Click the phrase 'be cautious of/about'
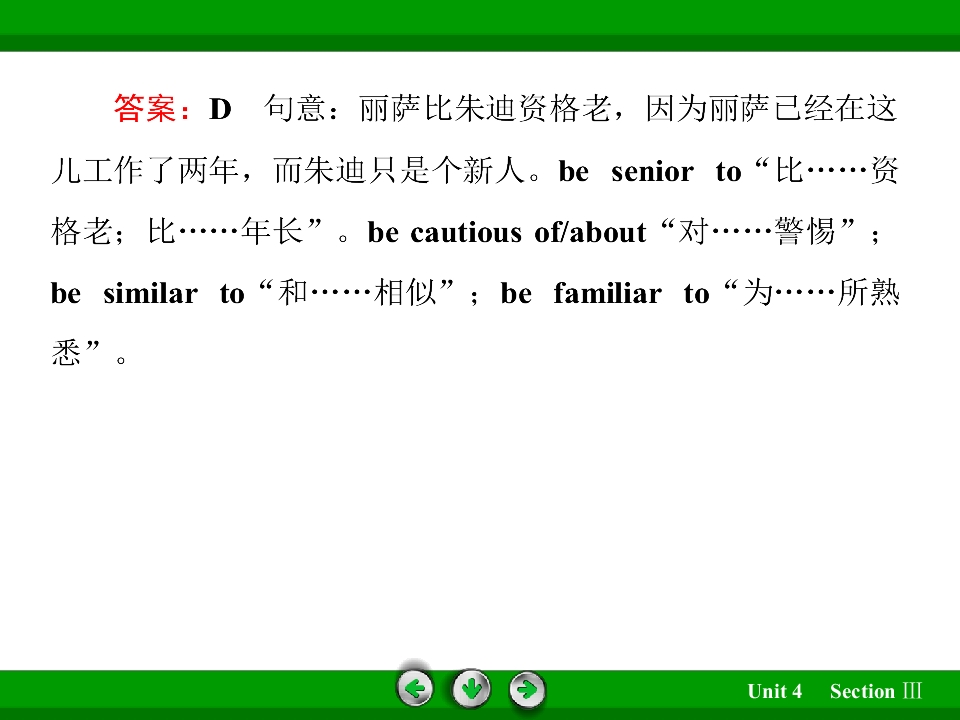The width and height of the screenshot is (960, 720). click(507, 232)
